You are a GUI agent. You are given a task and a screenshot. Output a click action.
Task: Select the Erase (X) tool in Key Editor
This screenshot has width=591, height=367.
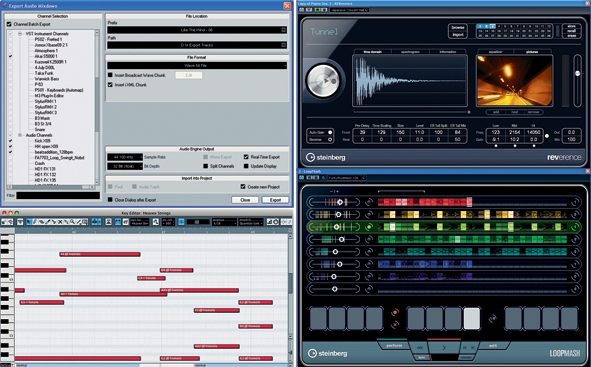click(x=60, y=222)
